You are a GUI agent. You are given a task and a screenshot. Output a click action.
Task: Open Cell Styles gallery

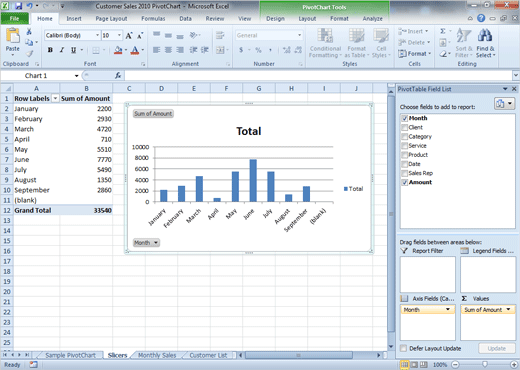click(x=381, y=43)
